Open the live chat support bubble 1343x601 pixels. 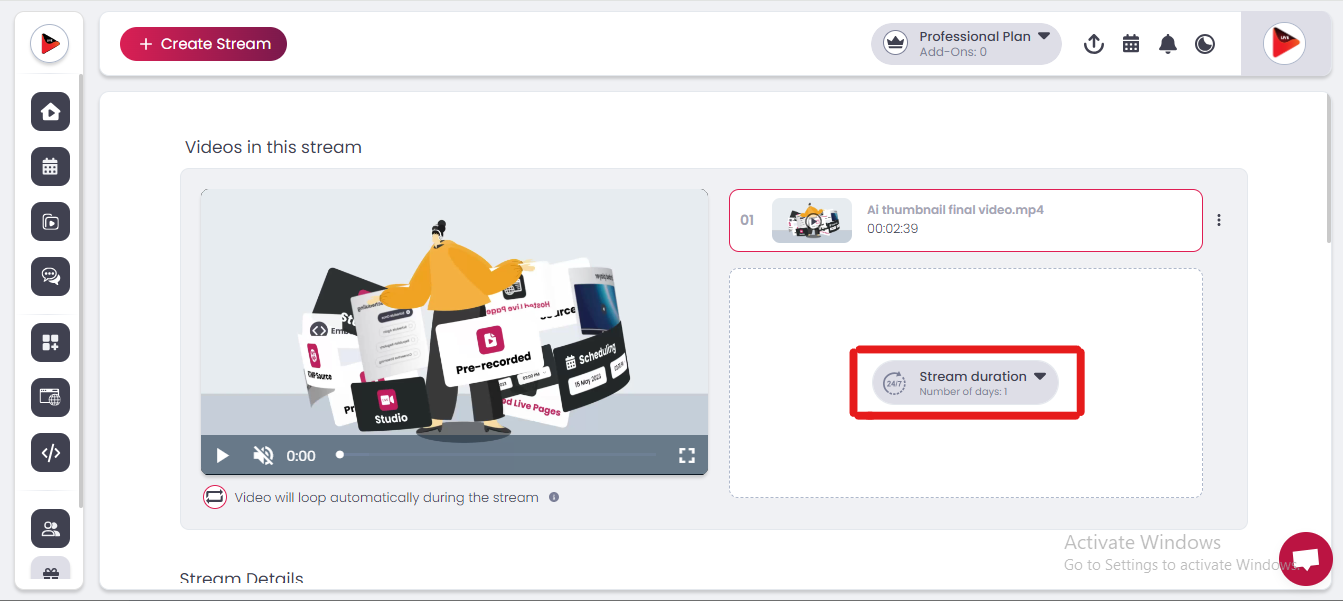click(x=1305, y=558)
